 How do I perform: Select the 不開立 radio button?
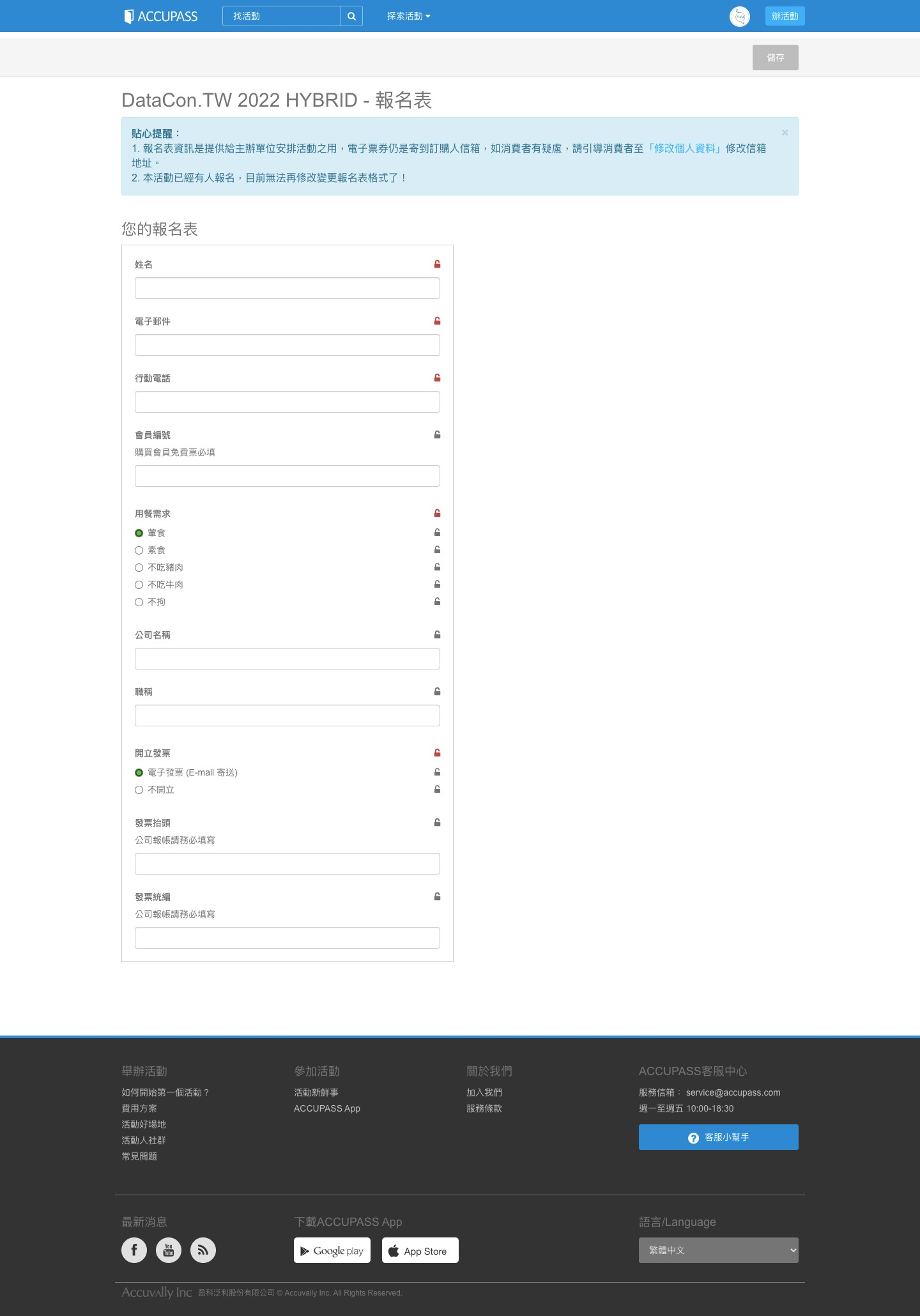(x=139, y=790)
